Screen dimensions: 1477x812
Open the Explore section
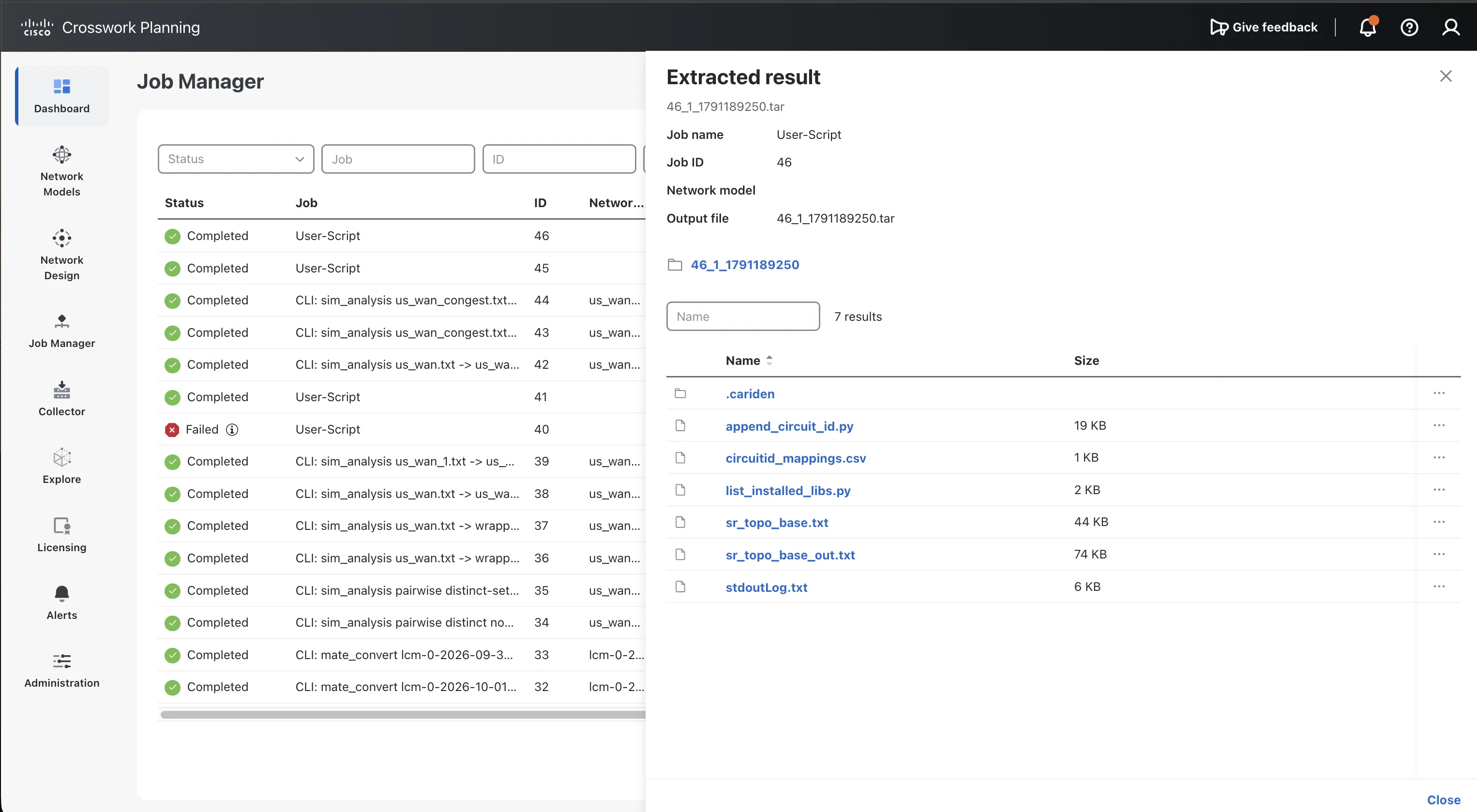click(x=62, y=466)
